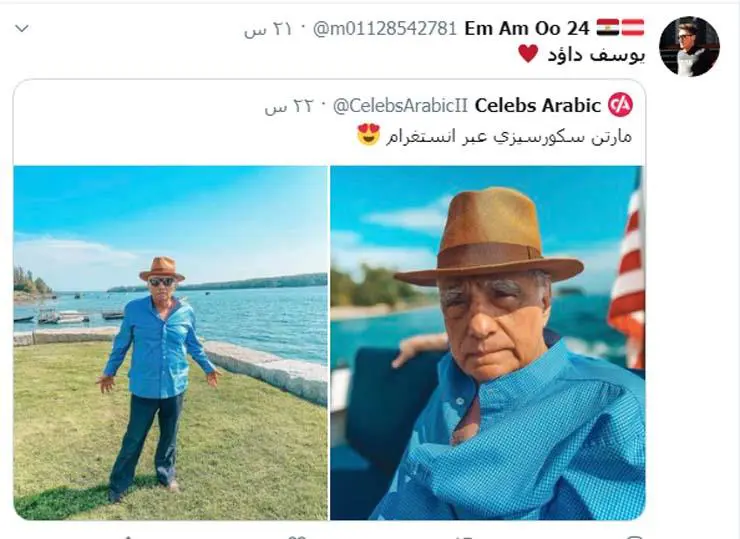Click the red heart emoji in tweet
Image resolution: width=740 pixels, height=539 pixels.
pyautogui.click(x=528, y=53)
